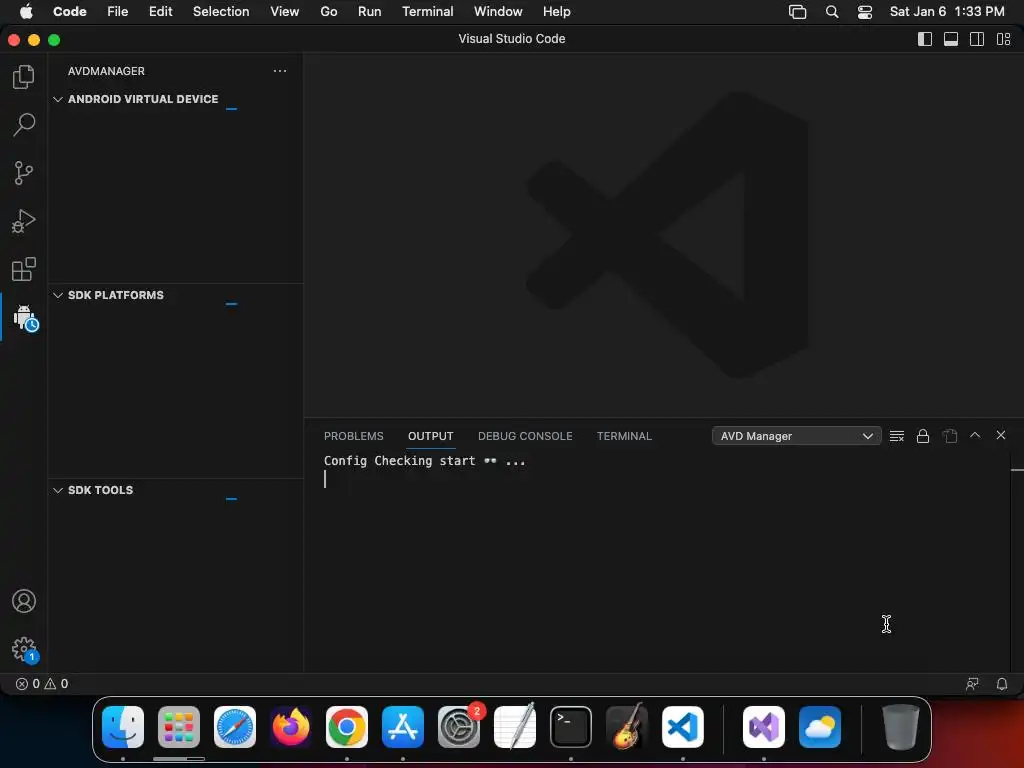Collapse the SDK PLATFORMS section
Screen dimensions: 1024x768
[x=58, y=295]
